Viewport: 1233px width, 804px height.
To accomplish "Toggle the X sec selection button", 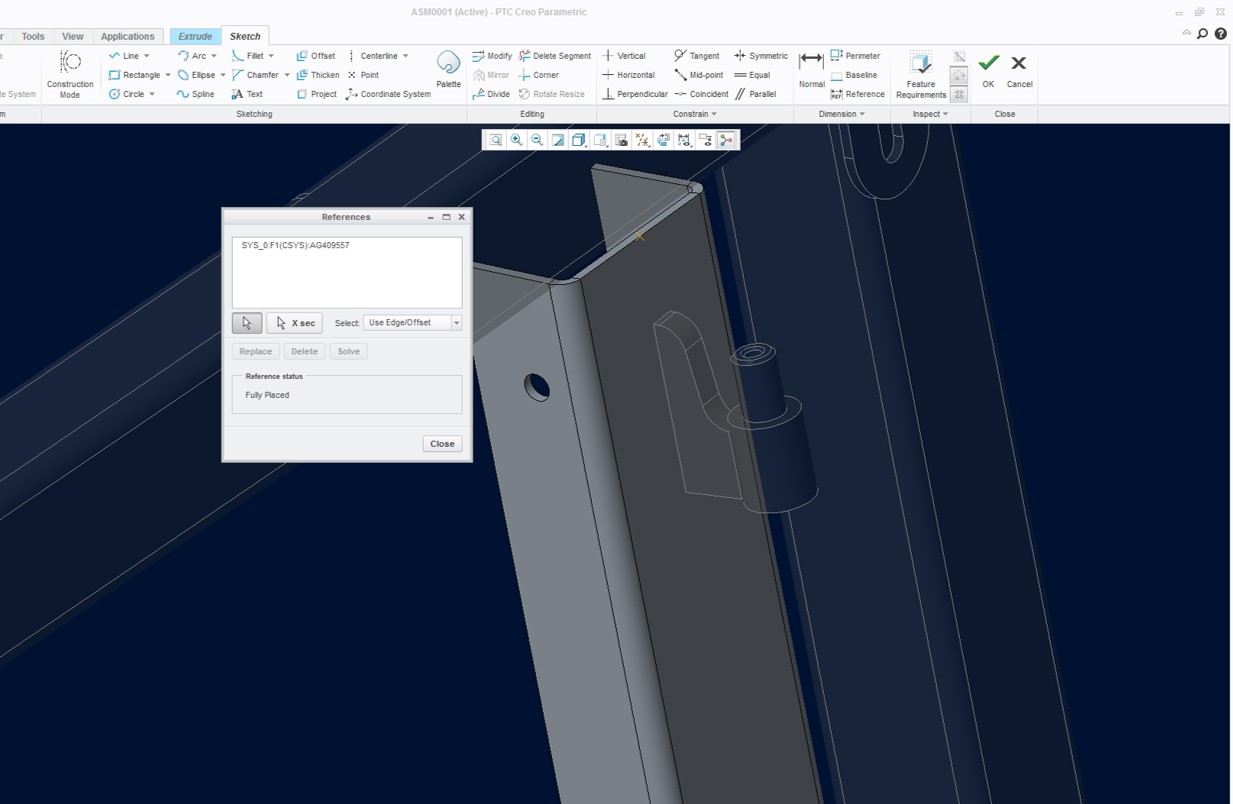I will pyautogui.click(x=295, y=323).
